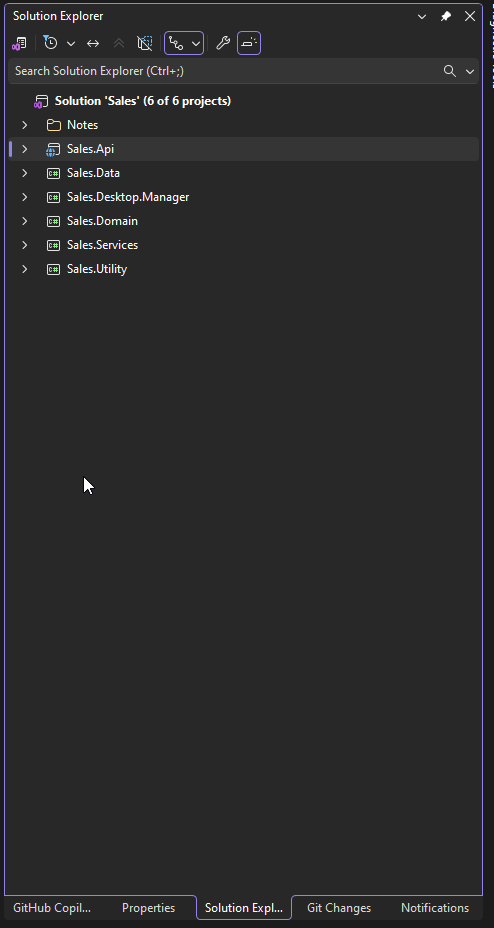Image resolution: width=494 pixels, height=928 pixels.
Task: Switch between solutions and folder views icon
Action: [x=19, y=43]
